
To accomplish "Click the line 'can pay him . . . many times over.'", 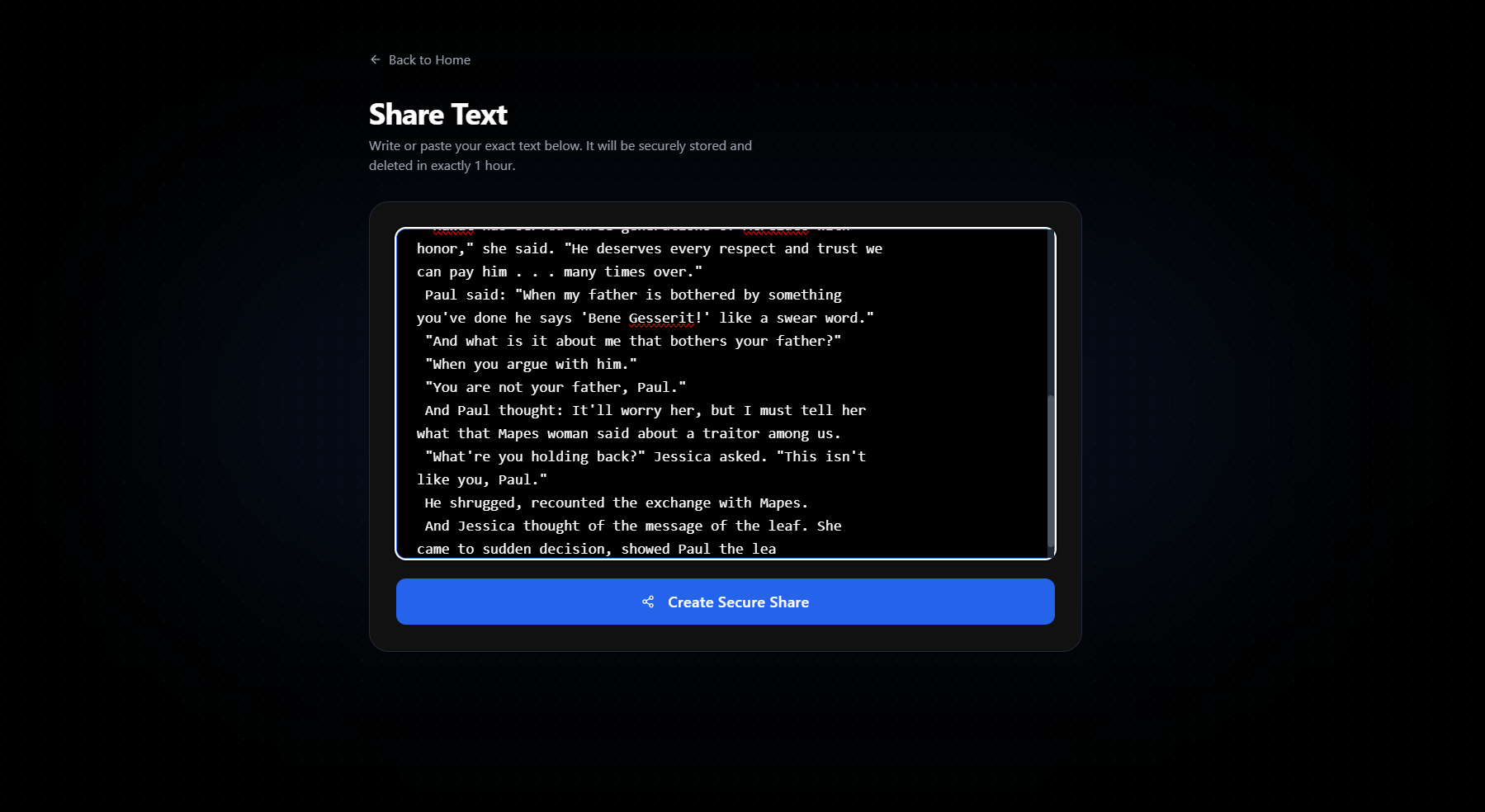I will pos(560,272).
